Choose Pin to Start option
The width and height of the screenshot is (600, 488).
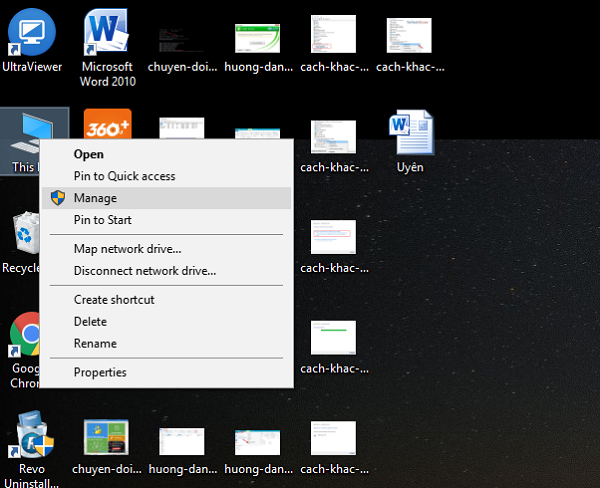click(x=102, y=220)
